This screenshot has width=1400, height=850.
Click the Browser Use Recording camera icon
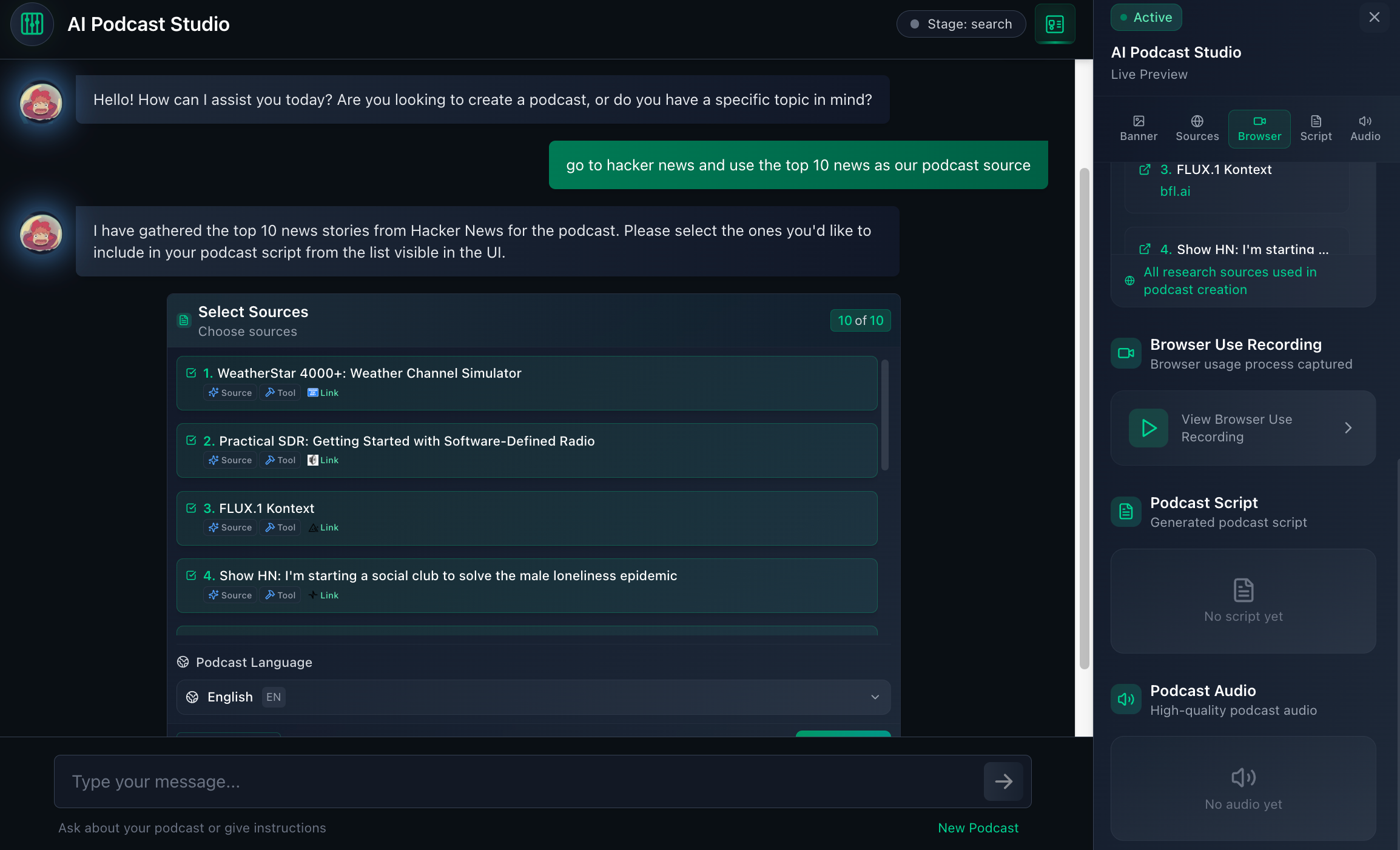click(1126, 353)
